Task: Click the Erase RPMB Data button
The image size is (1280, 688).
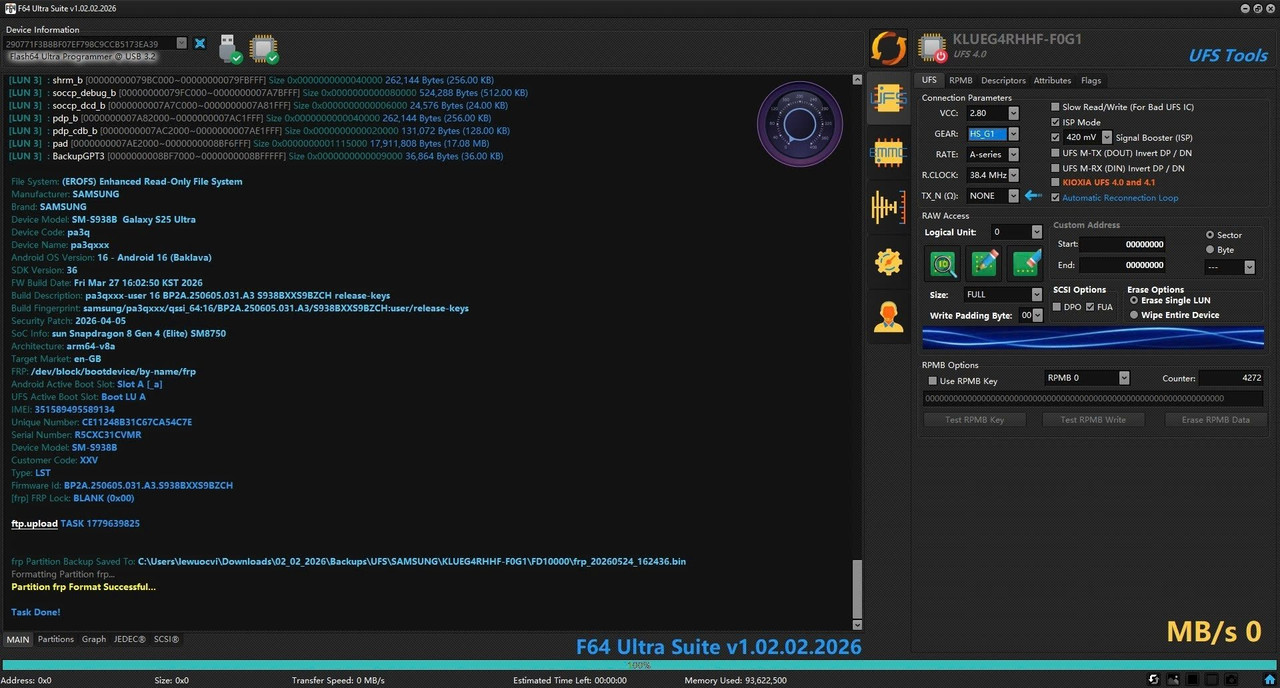Action: [x=1215, y=420]
